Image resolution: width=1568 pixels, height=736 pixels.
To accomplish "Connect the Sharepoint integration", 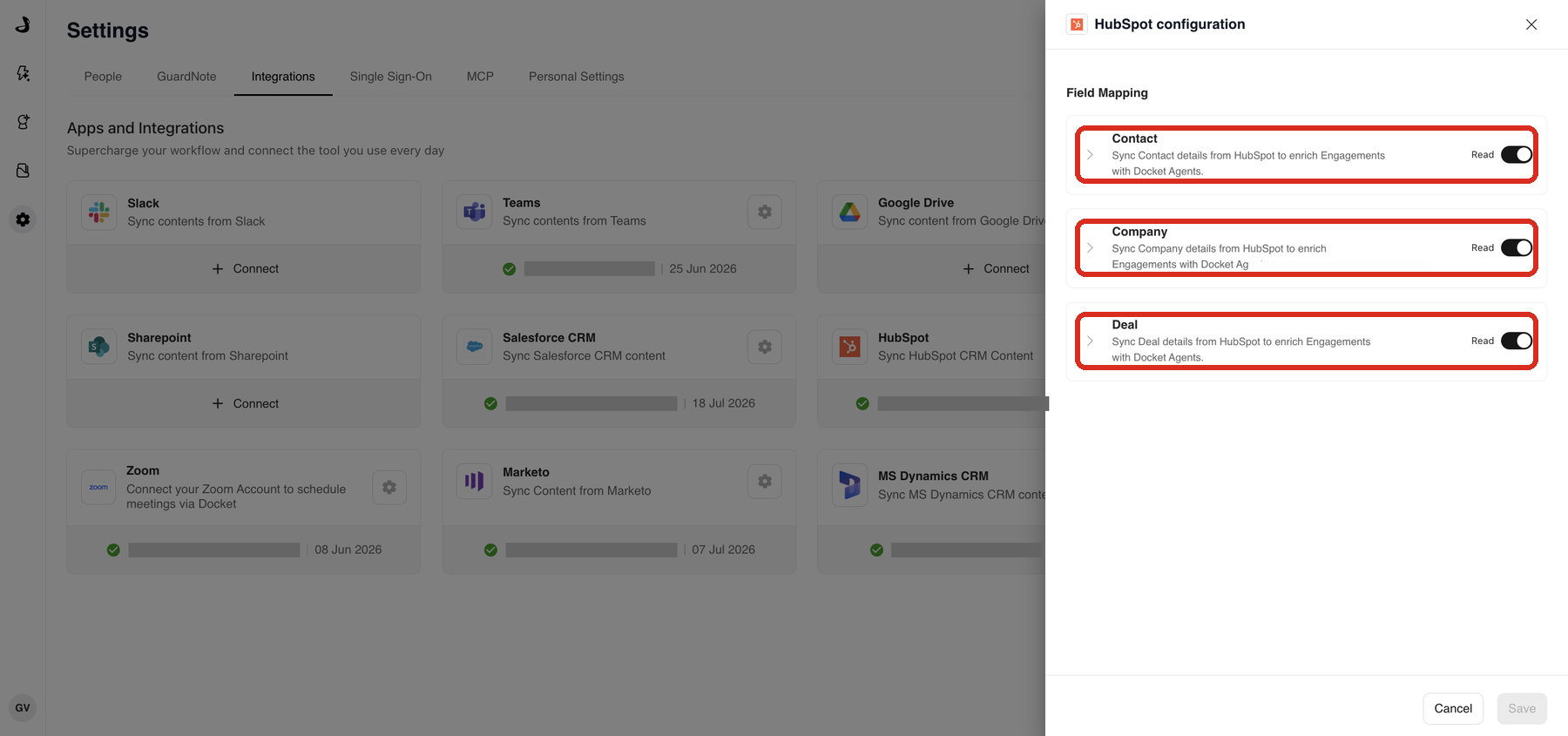I will [x=245, y=404].
